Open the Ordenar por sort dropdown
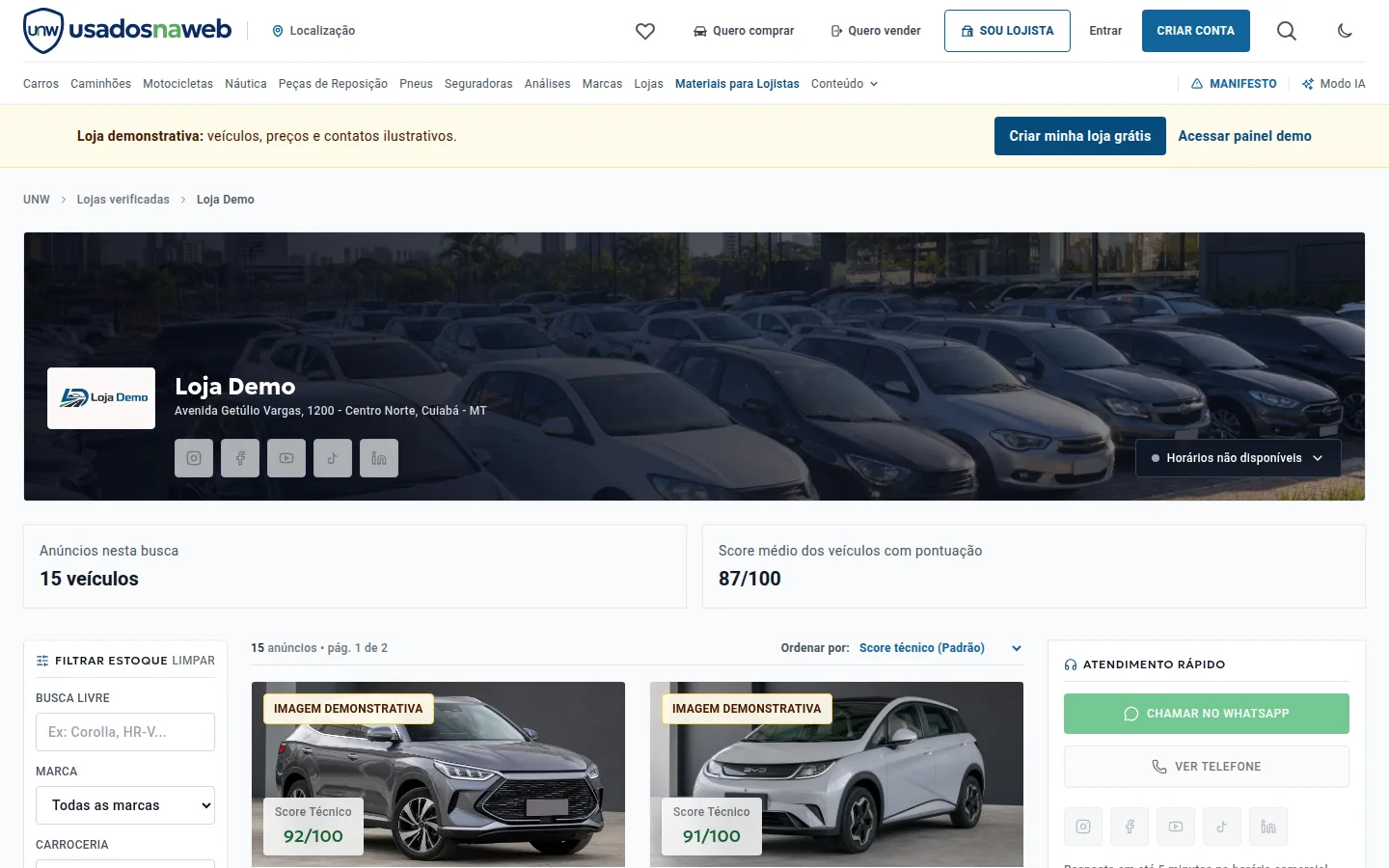 point(940,648)
